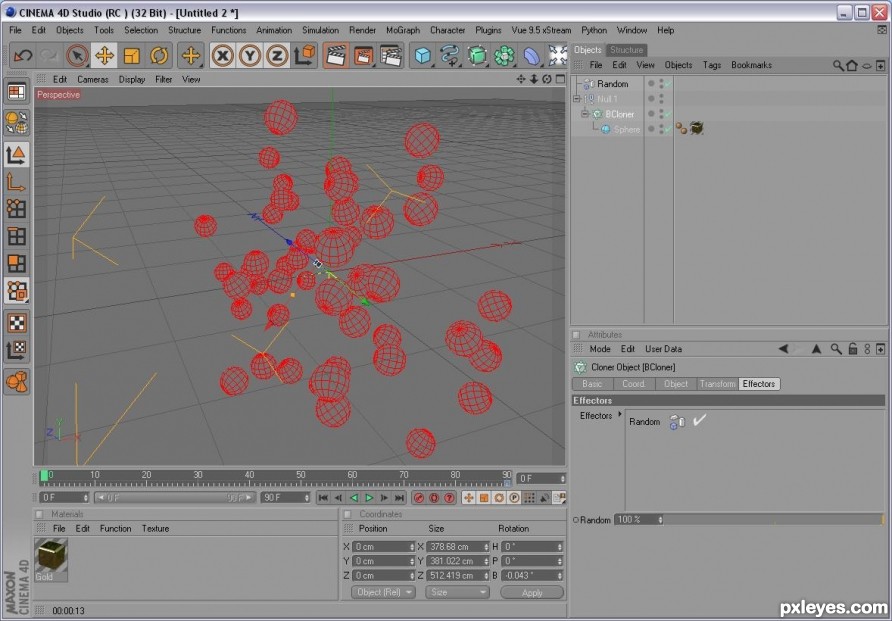Click Make Editable icon in left sidebar
This screenshot has width=892, height=621.
tap(16, 123)
